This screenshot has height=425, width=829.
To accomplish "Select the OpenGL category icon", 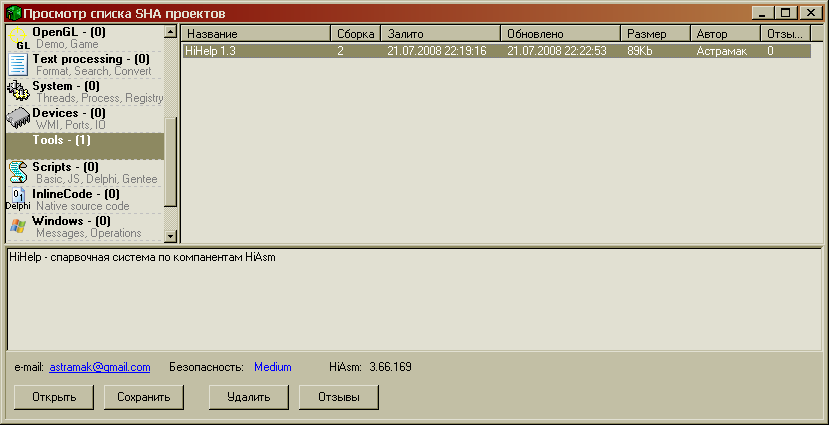I will point(18,38).
